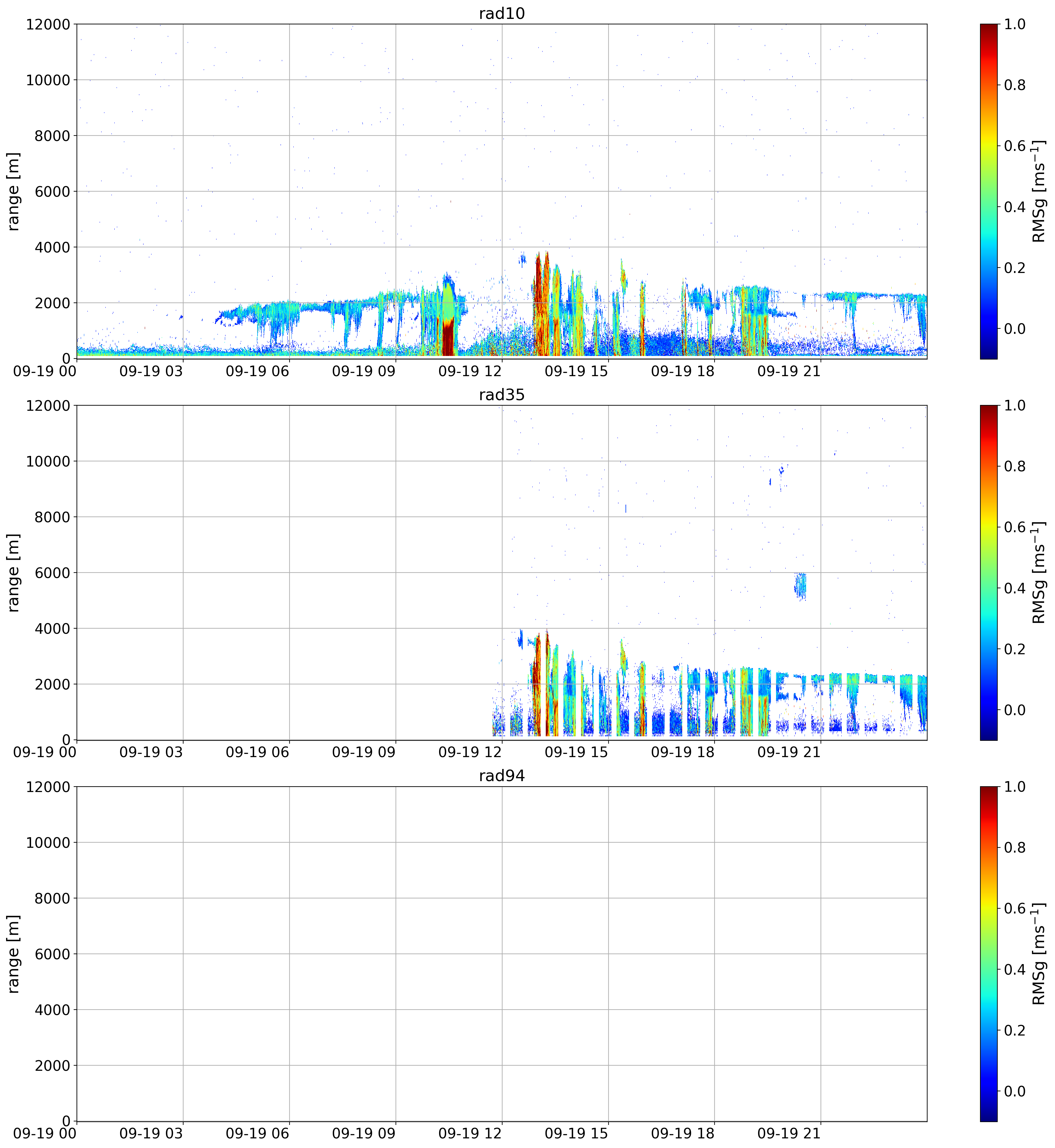Screen dimensions: 1055x1148
Task: Click the 6000 y-tick of rad94
Action: (x=52, y=954)
